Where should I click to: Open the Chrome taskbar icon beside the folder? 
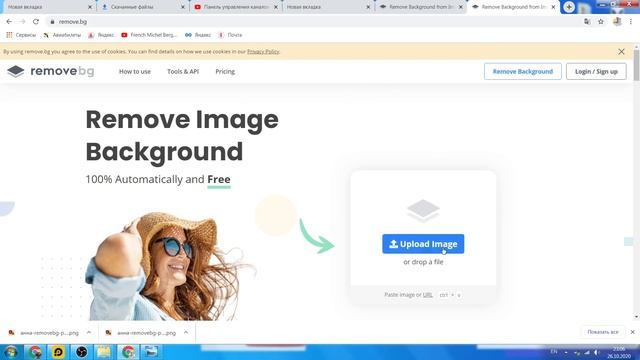click(x=128, y=352)
